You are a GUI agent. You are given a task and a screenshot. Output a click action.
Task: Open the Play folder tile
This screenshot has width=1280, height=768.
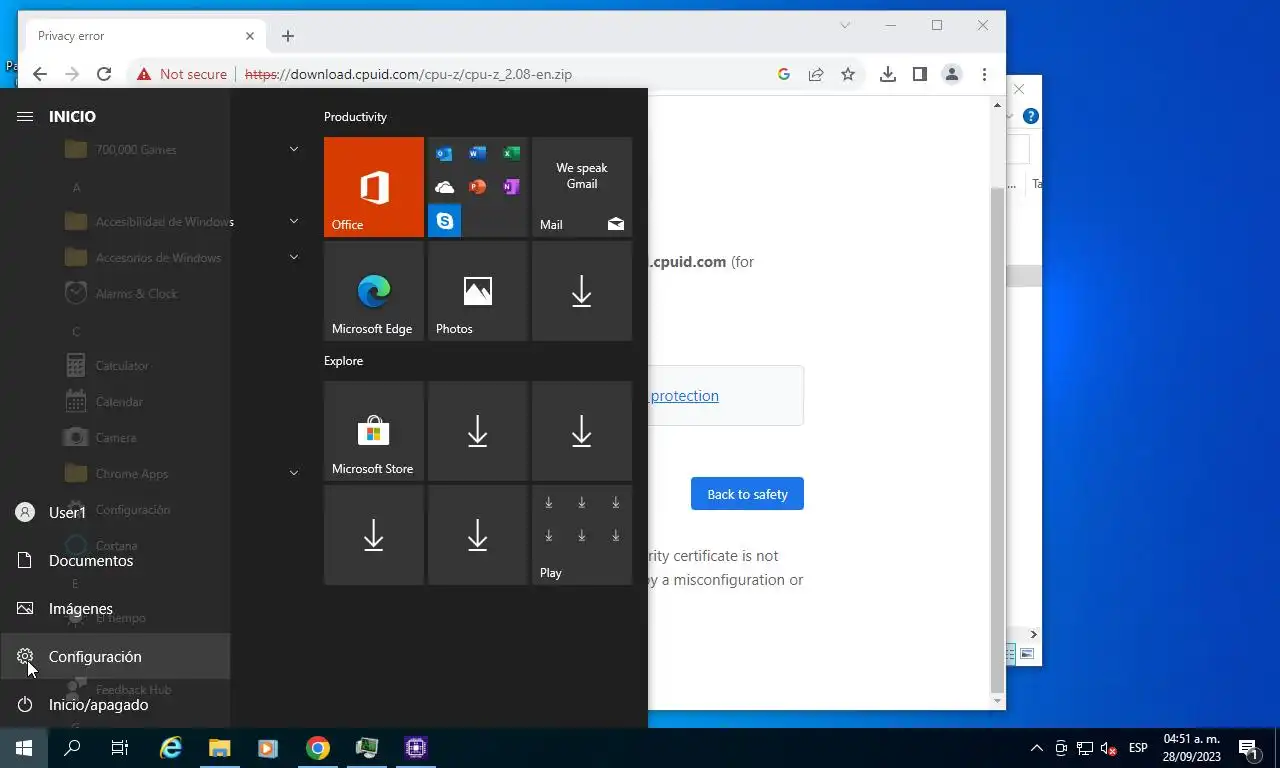click(582, 535)
